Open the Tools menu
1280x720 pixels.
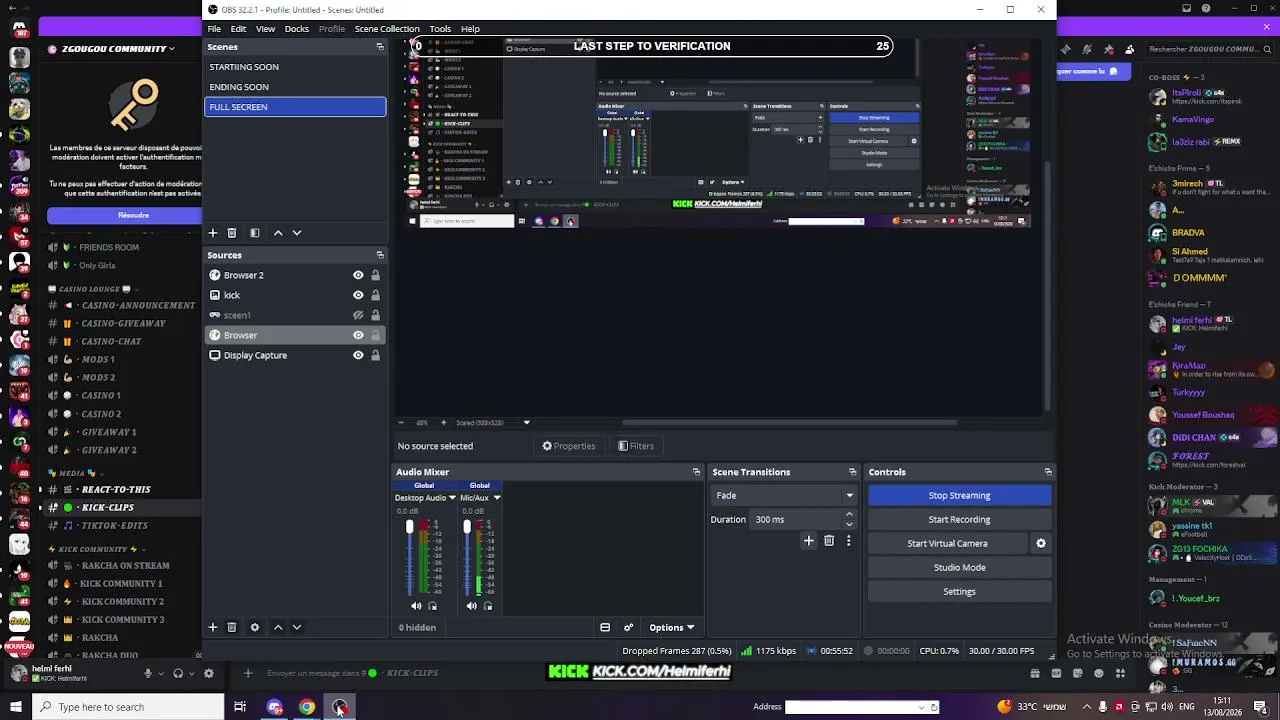coord(440,29)
